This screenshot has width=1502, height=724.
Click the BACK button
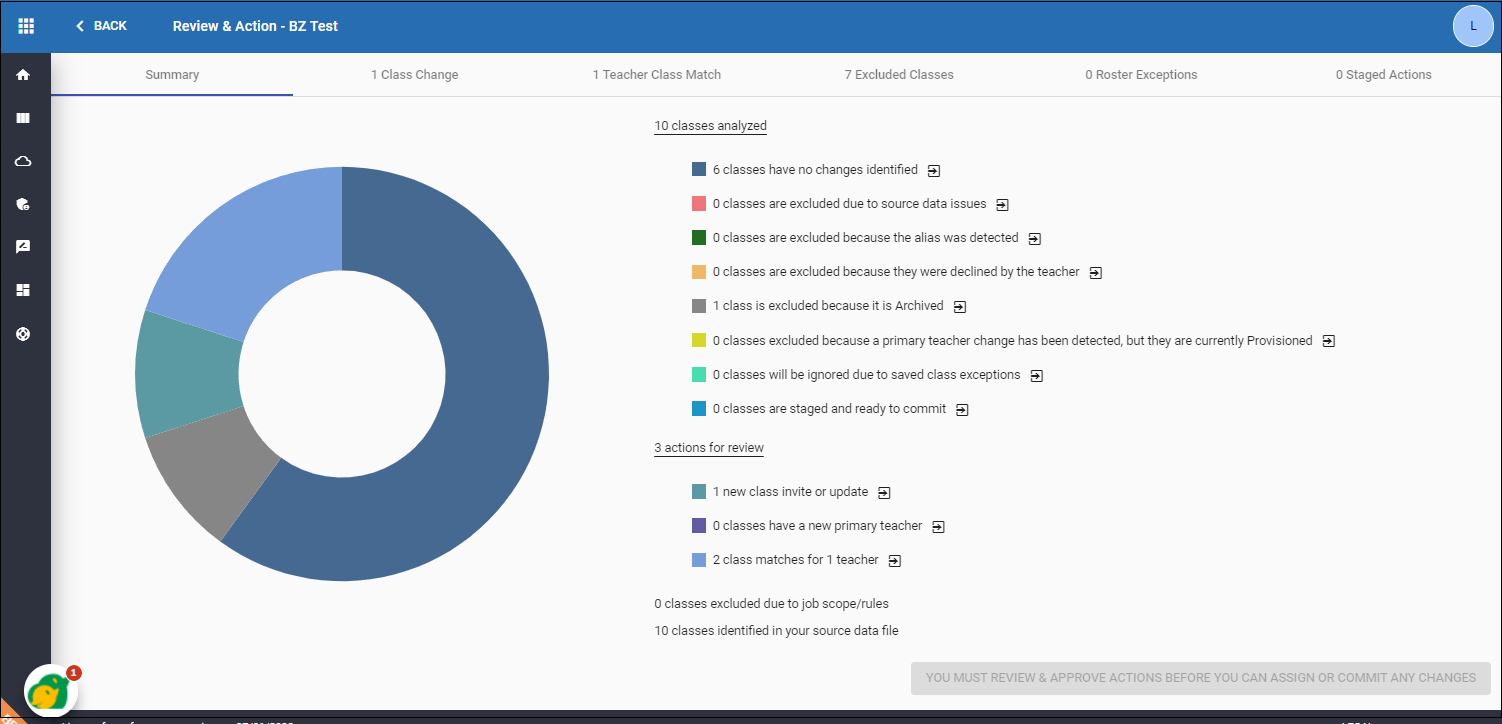pyautogui.click(x=101, y=26)
